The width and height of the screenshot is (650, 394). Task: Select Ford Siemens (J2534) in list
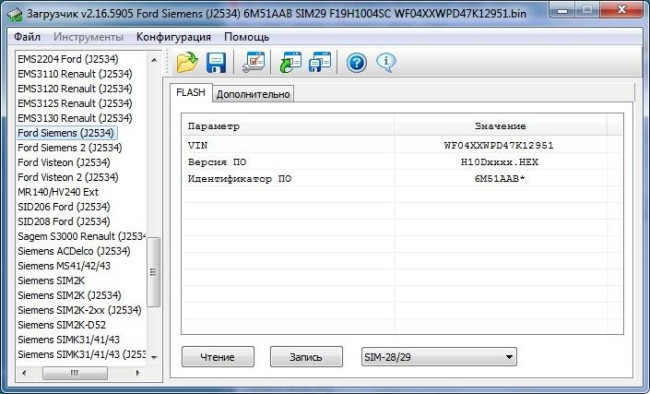[66, 133]
